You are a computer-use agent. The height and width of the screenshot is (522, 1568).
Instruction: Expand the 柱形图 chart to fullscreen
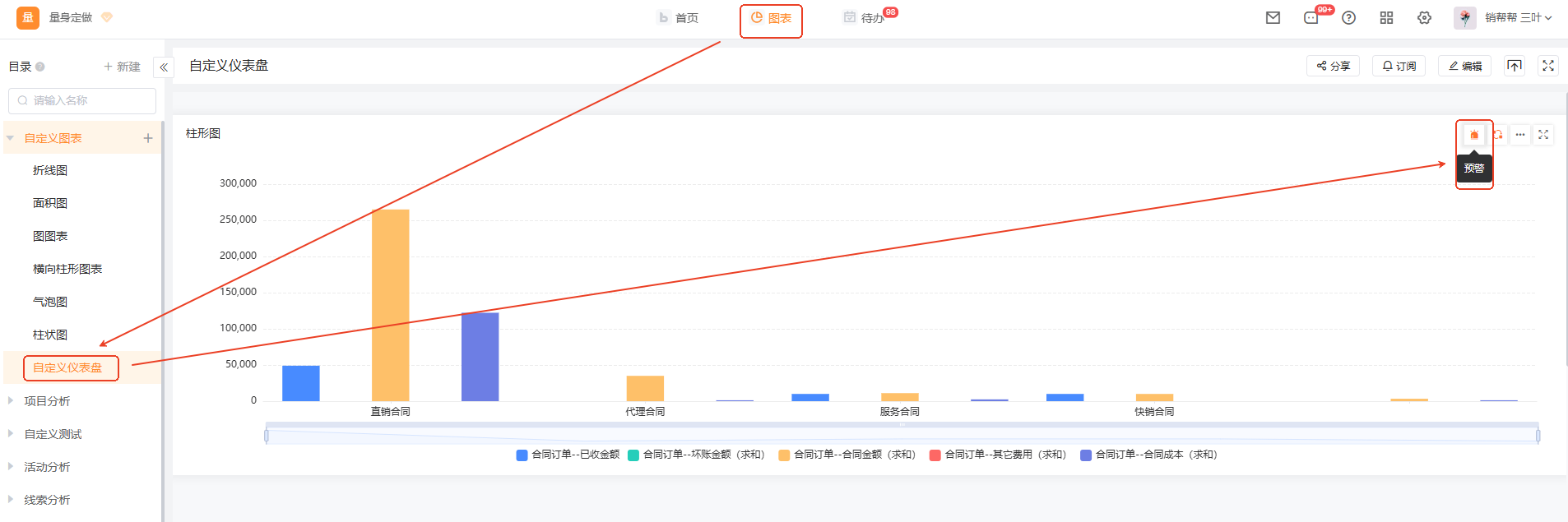click(x=1543, y=135)
